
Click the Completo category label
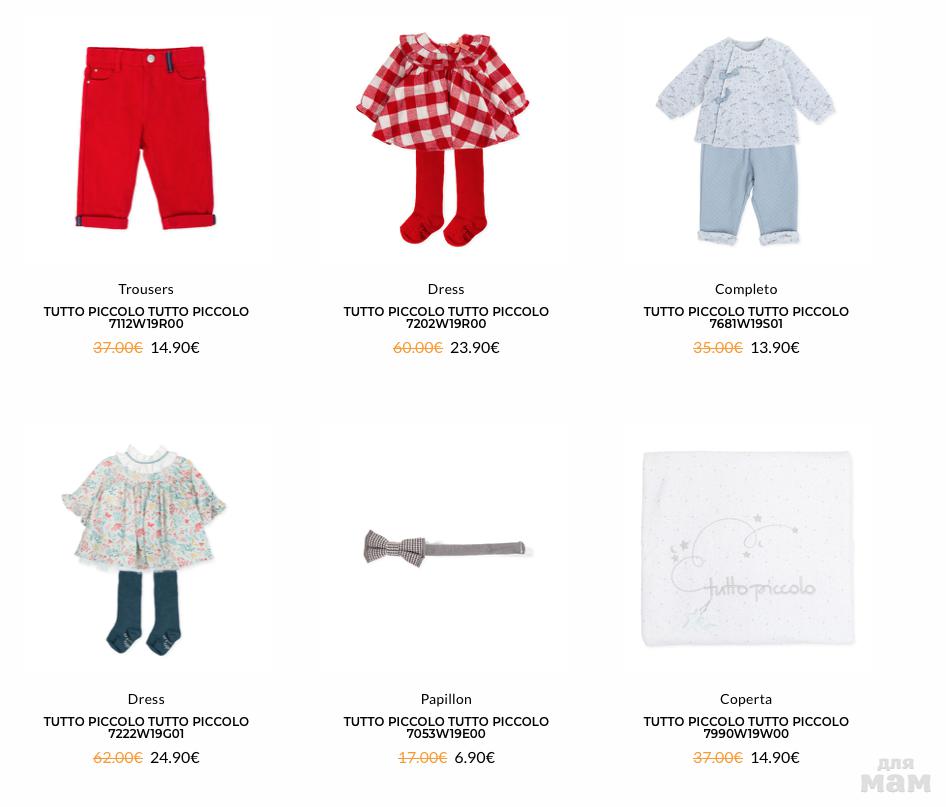746,289
